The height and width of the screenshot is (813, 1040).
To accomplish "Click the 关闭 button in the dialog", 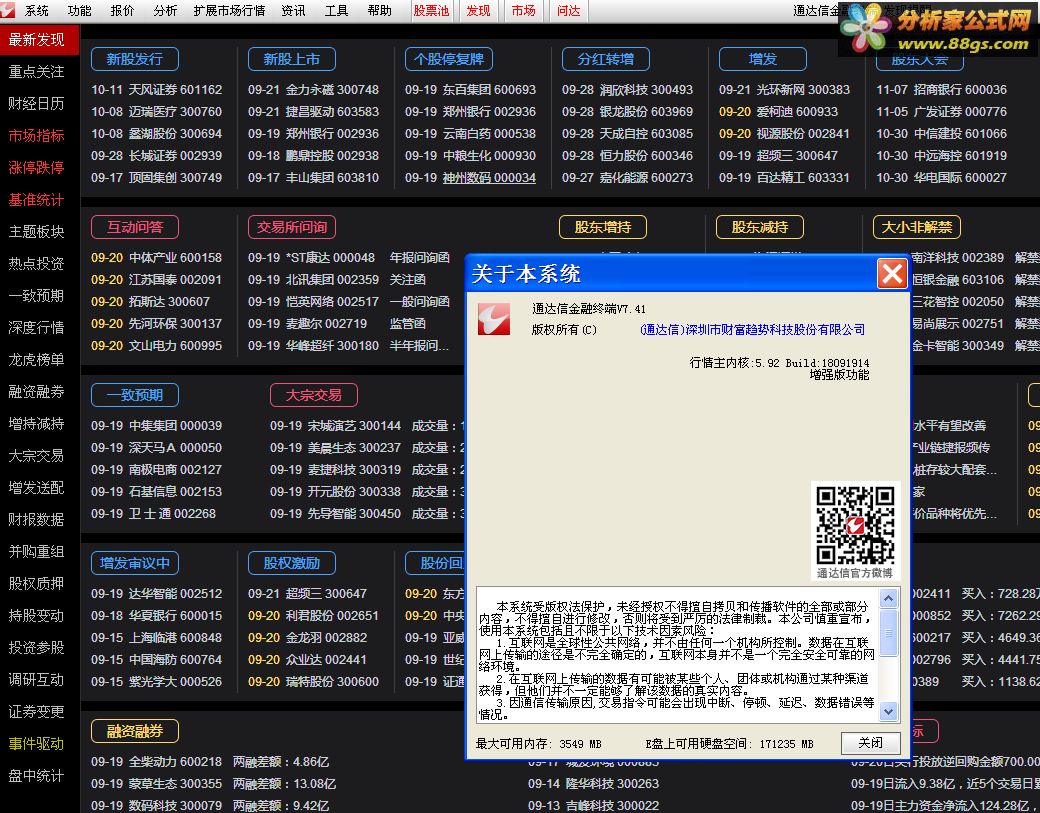I will [870, 743].
